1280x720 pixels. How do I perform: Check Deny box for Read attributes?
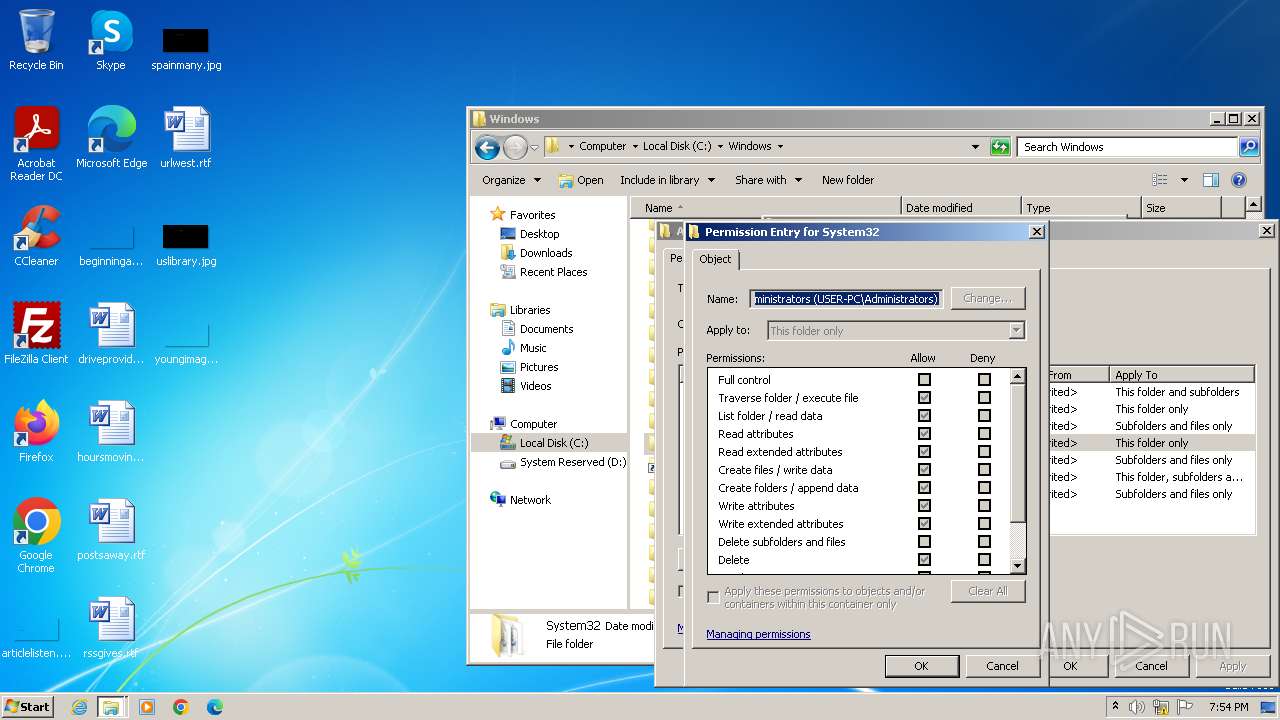[x=984, y=434]
